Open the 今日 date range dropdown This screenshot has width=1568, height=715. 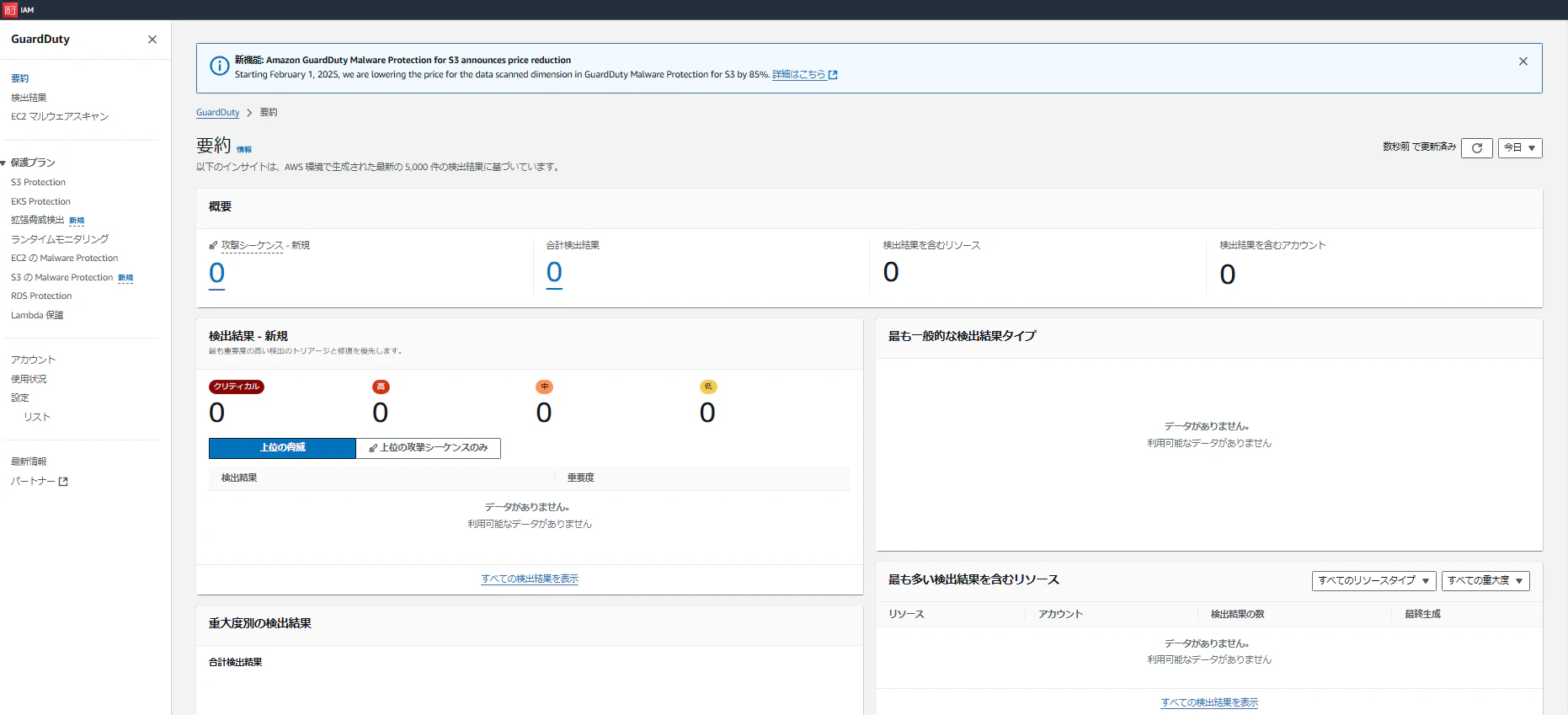point(1520,148)
